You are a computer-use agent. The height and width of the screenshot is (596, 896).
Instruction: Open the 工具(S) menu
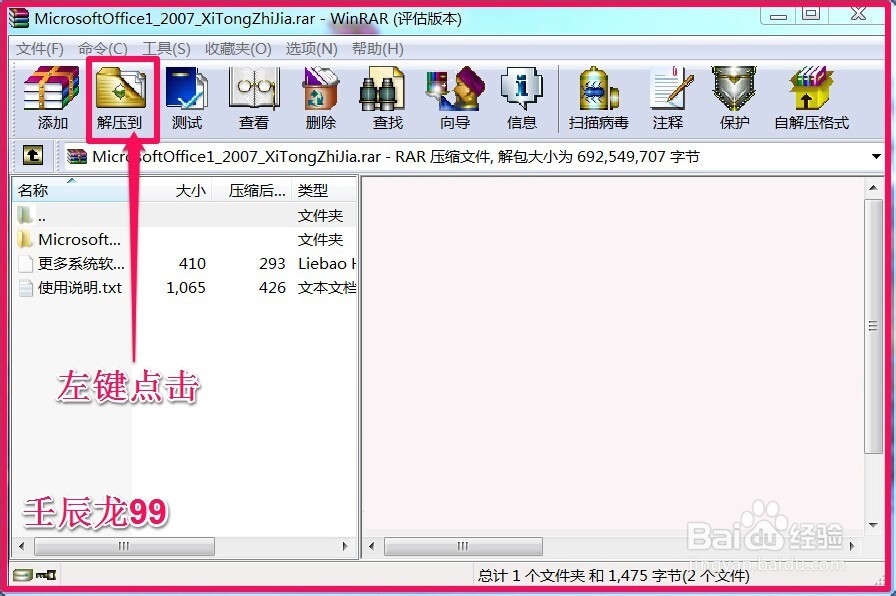(166, 49)
